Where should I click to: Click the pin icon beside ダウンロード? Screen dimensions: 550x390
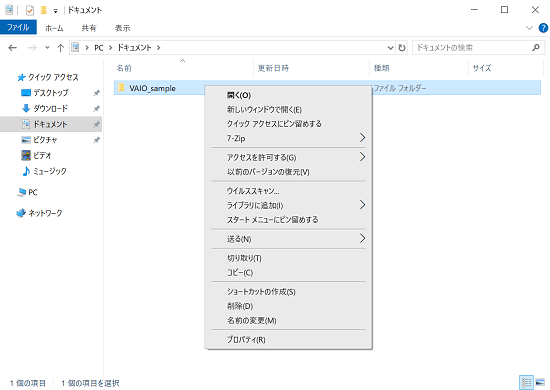click(96, 109)
